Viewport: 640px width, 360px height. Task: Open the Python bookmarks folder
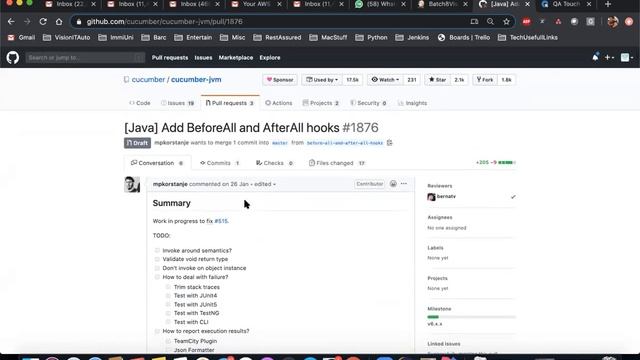[371, 38]
